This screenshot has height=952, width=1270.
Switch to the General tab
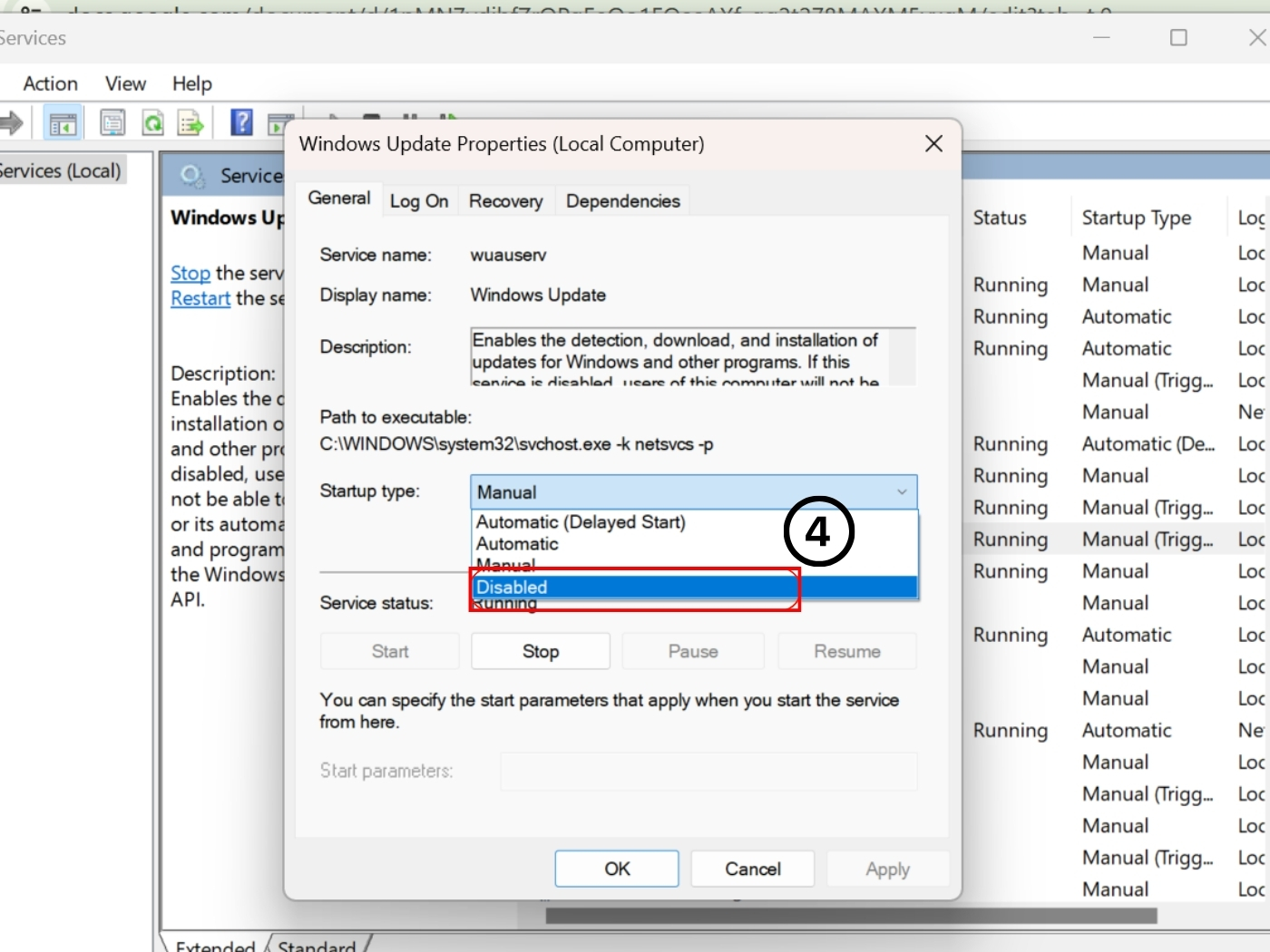coord(339,199)
